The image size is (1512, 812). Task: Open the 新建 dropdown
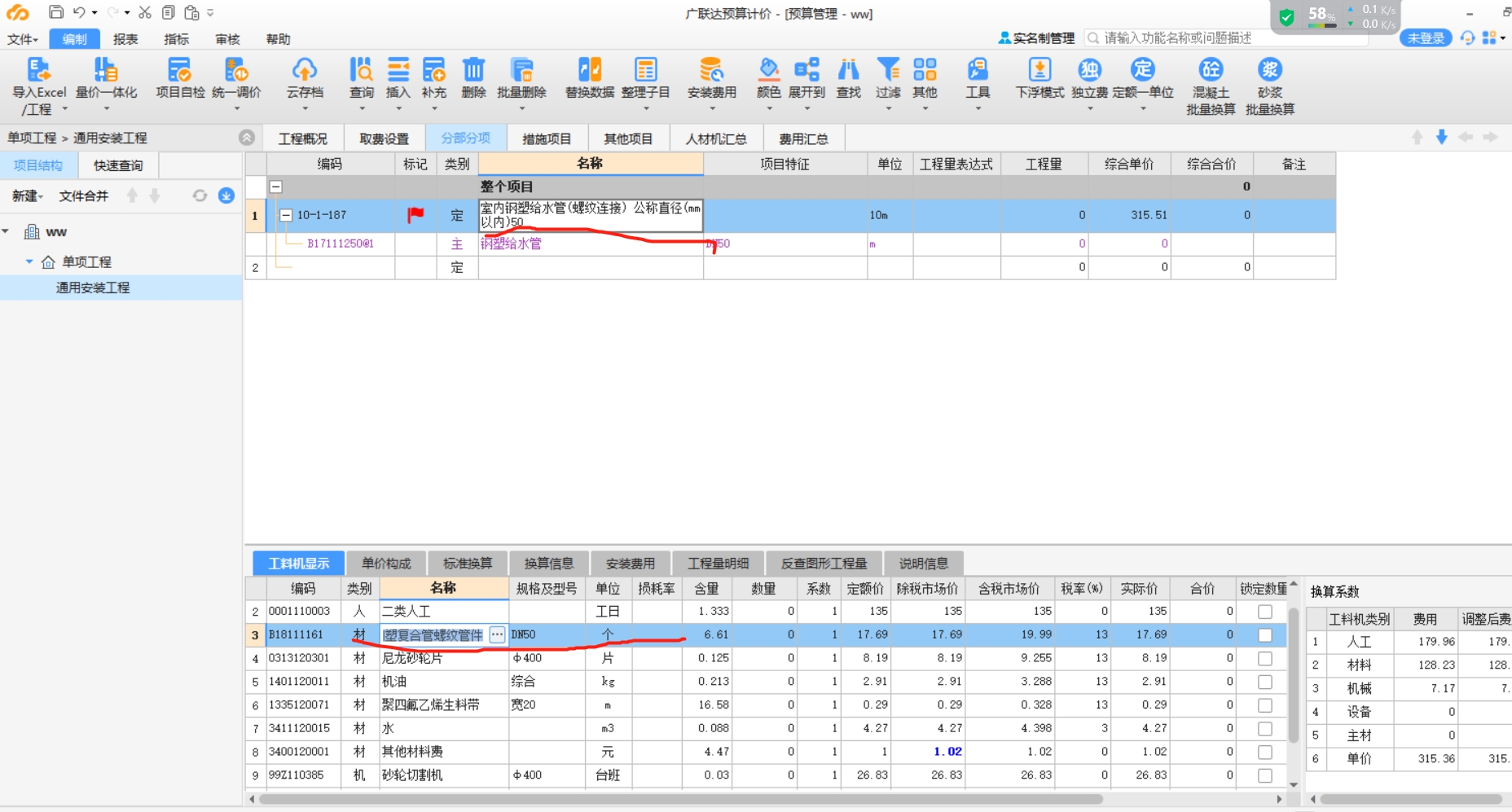(28, 195)
